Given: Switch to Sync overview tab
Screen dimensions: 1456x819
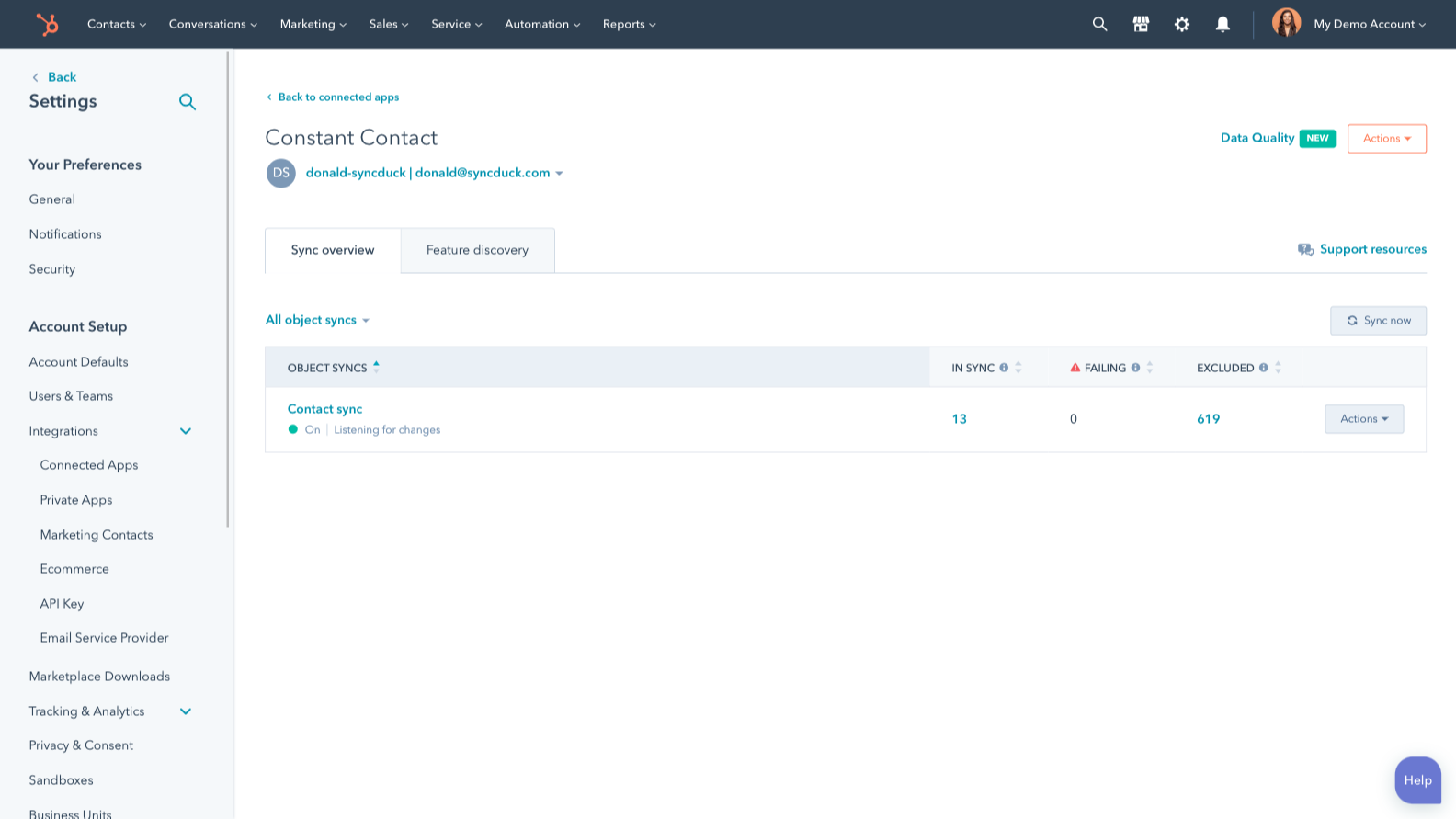Looking at the screenshot, I should point(333,250).
